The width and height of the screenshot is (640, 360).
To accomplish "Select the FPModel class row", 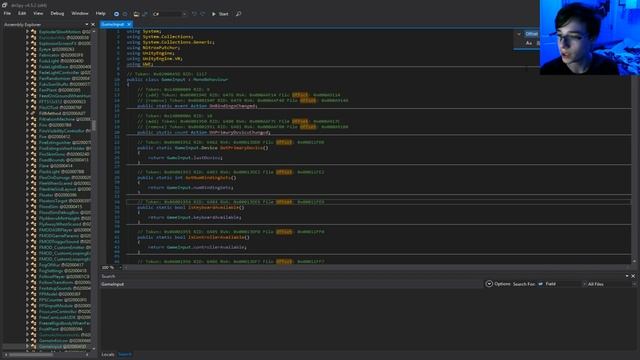I will click(60, 294).
